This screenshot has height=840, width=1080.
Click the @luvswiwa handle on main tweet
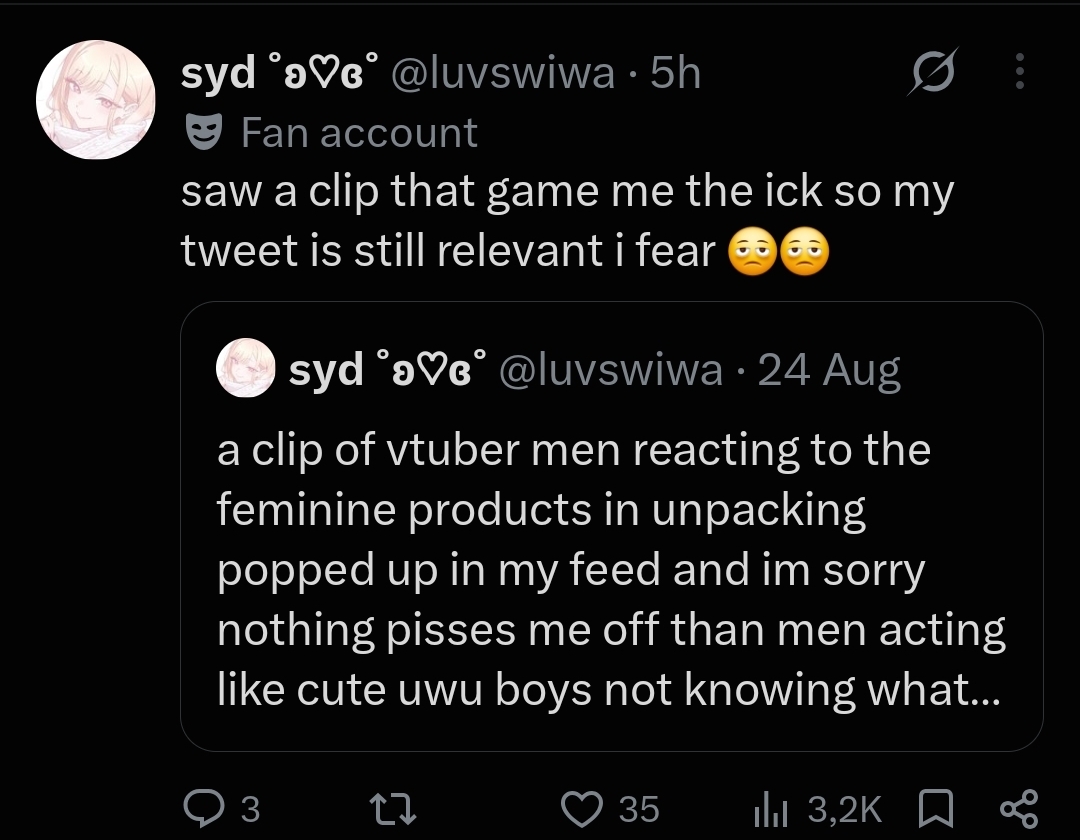[503, 72]
